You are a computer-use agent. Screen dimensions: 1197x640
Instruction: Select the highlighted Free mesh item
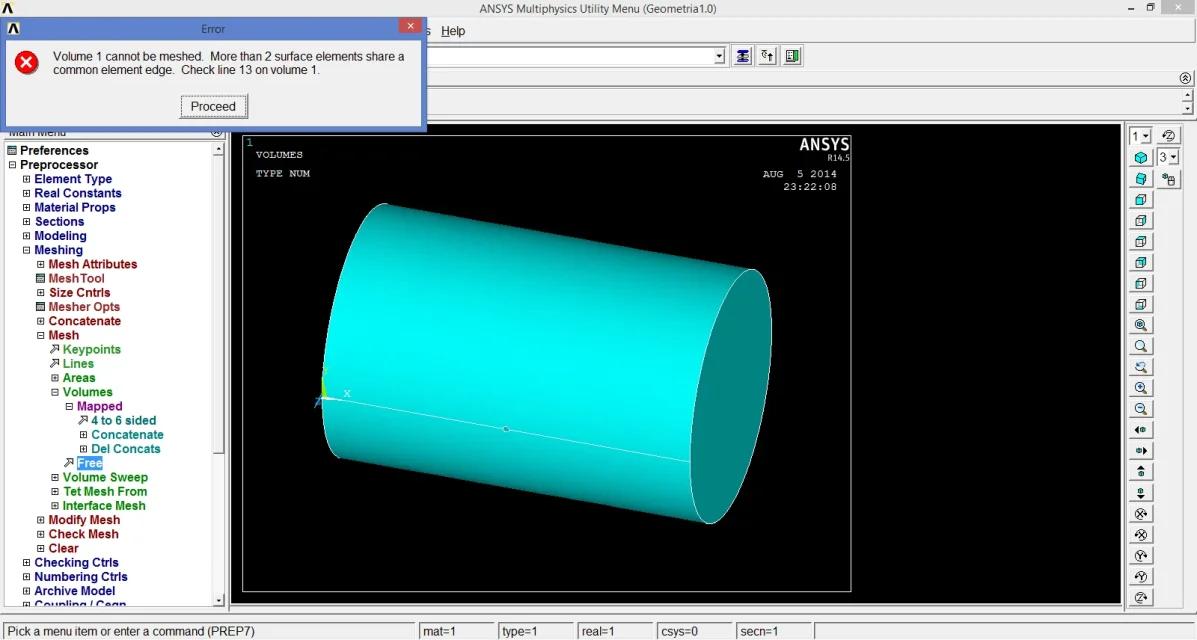89,464
